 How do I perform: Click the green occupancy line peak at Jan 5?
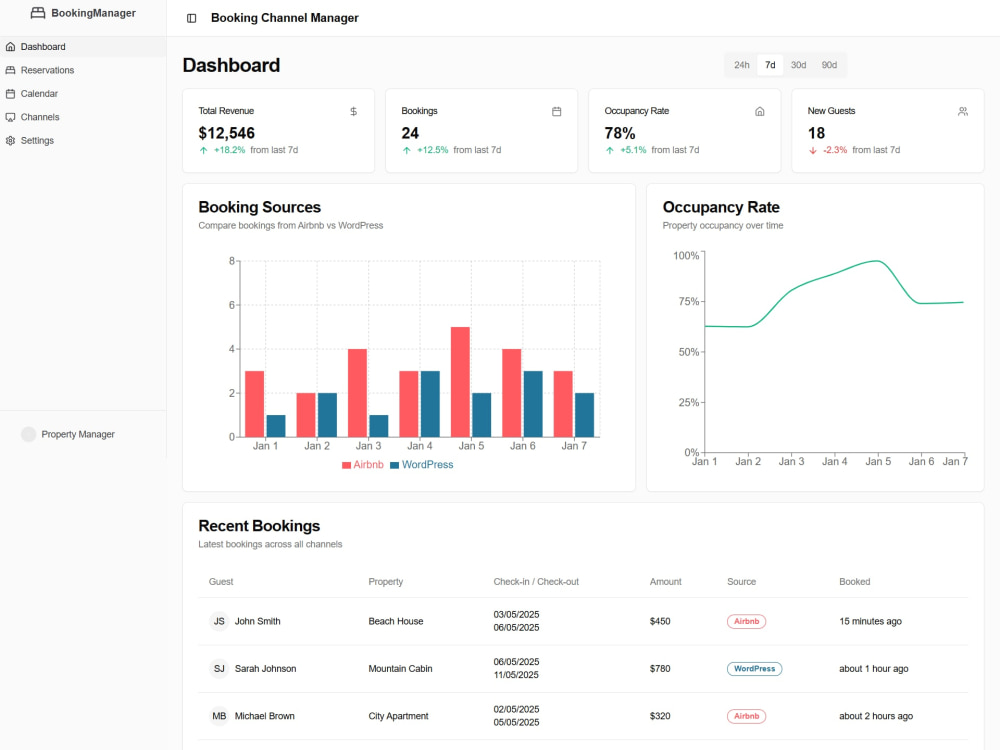tap(878, 261)
